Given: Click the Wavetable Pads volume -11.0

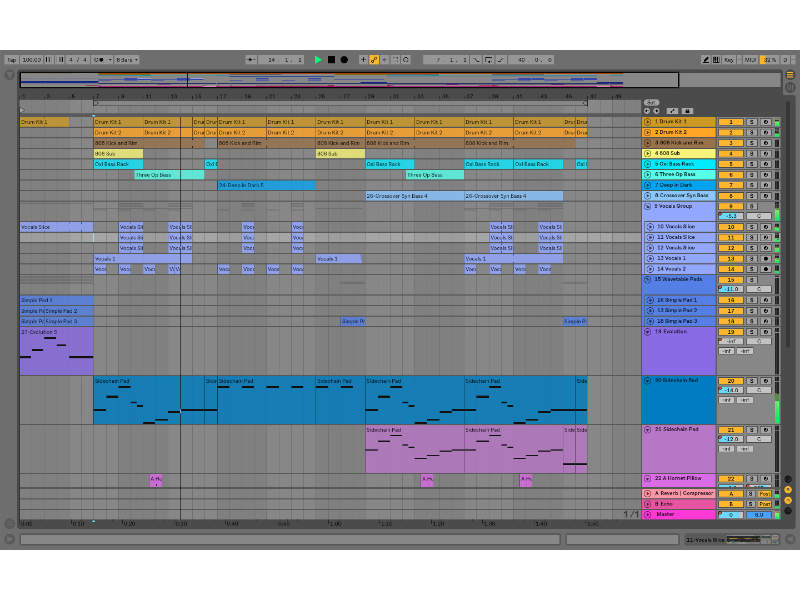Looking at the screenshot, I should coord(731,289).
